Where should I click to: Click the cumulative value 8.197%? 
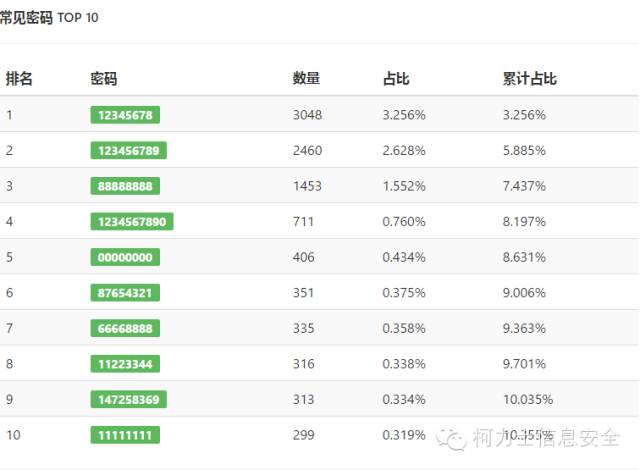pyautogui.click(x=524, y=222)
